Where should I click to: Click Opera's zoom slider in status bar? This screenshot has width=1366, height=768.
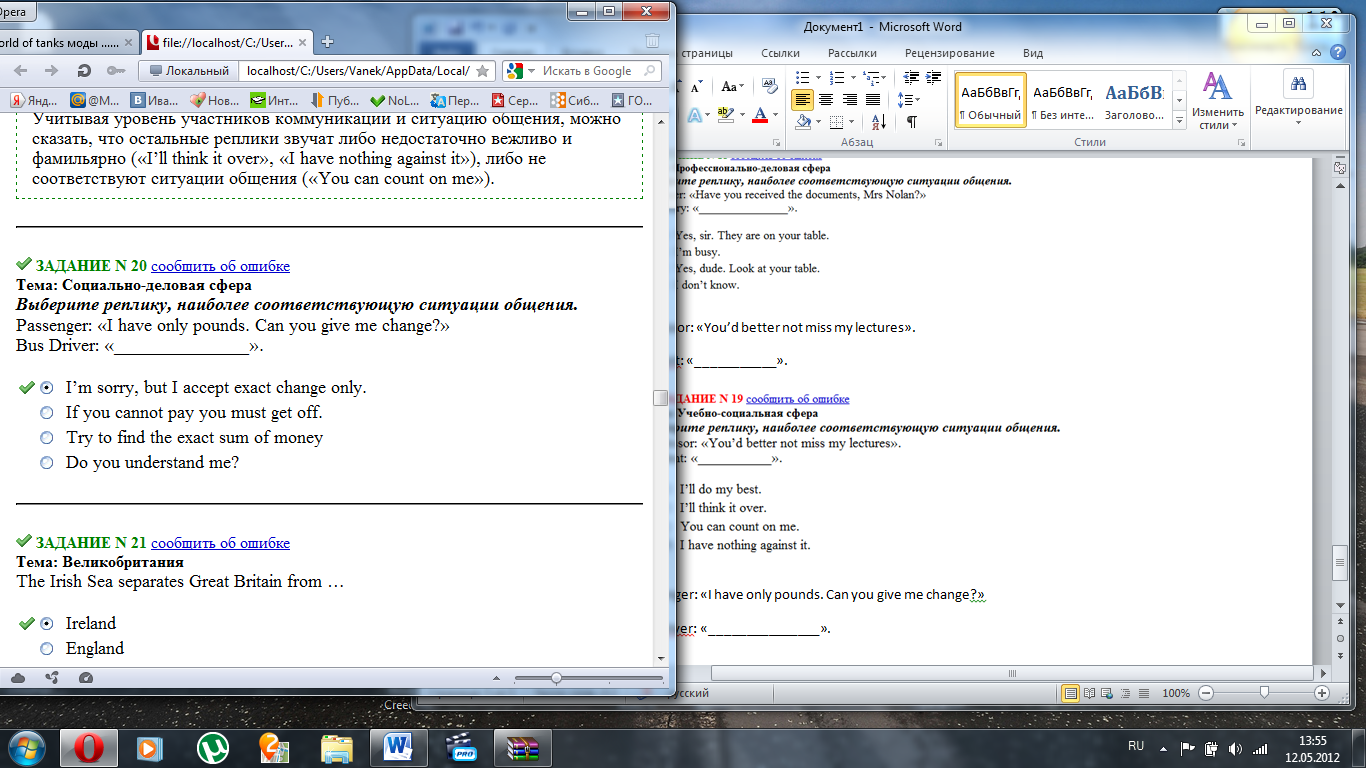point(589,678)
